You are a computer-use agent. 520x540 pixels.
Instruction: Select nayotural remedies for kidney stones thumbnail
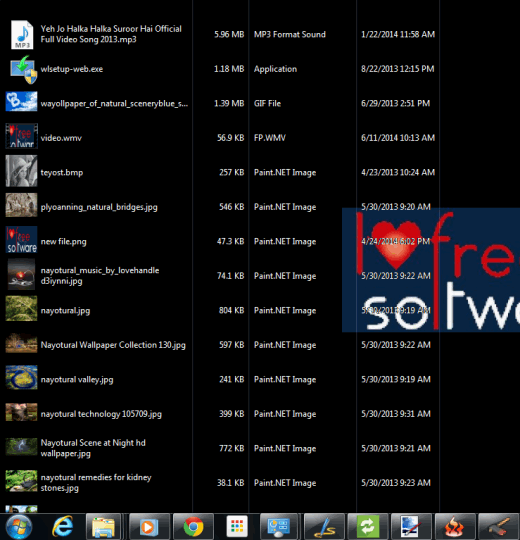(x=21, y=481)
